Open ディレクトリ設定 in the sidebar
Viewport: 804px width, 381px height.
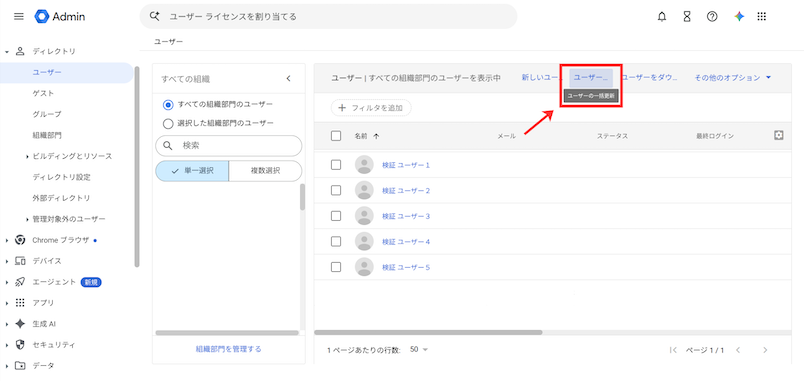62,177
